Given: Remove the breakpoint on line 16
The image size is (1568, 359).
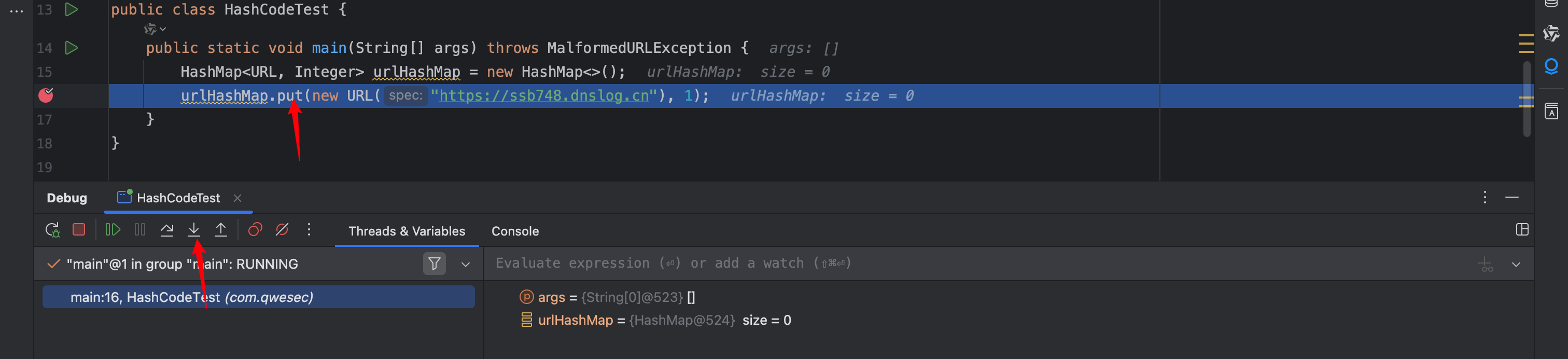Looking at the screenshot, I should pyautogui.click(x=46, y=95).
